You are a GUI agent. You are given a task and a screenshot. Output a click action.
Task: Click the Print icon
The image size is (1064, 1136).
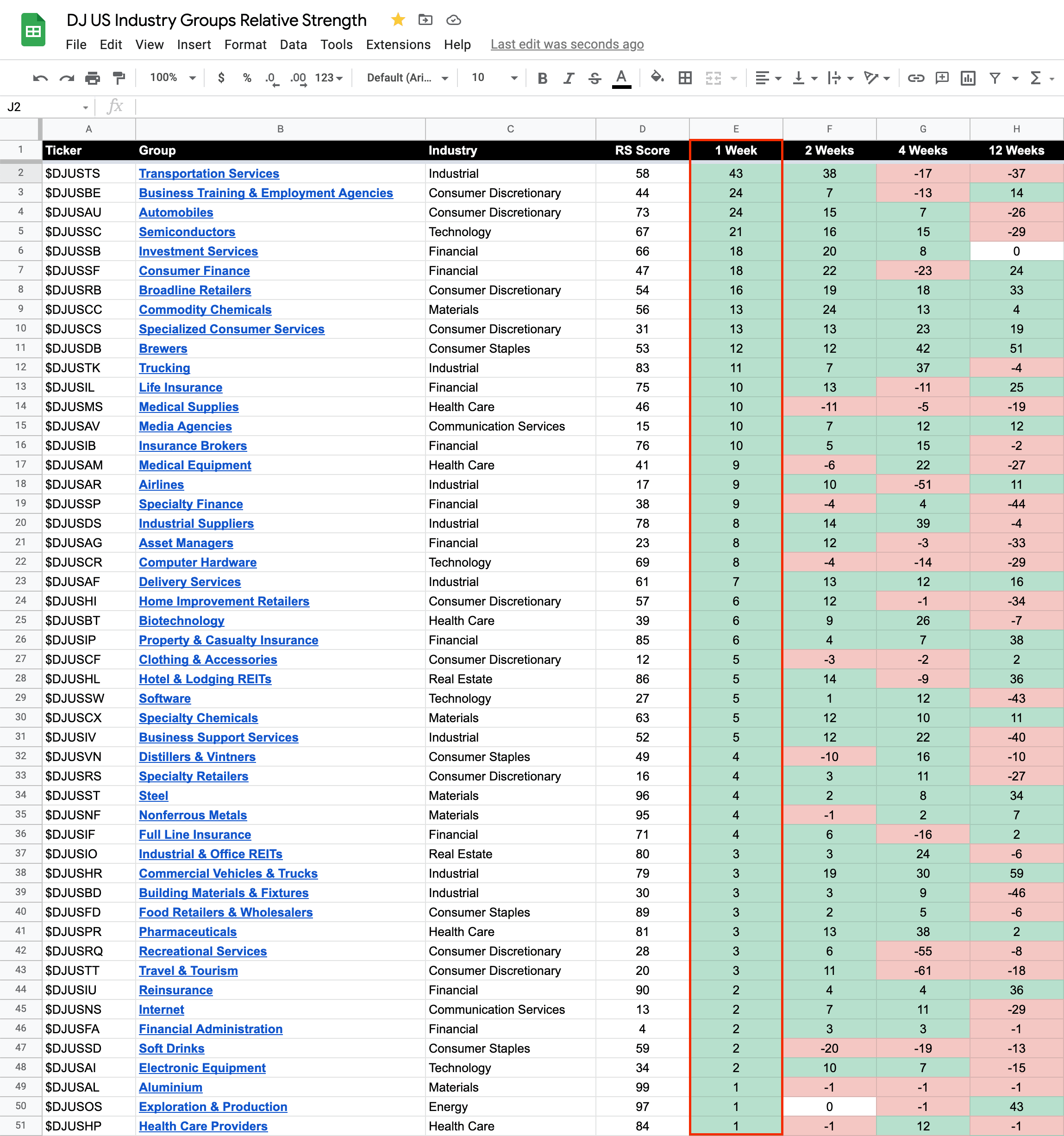[93, 78]
